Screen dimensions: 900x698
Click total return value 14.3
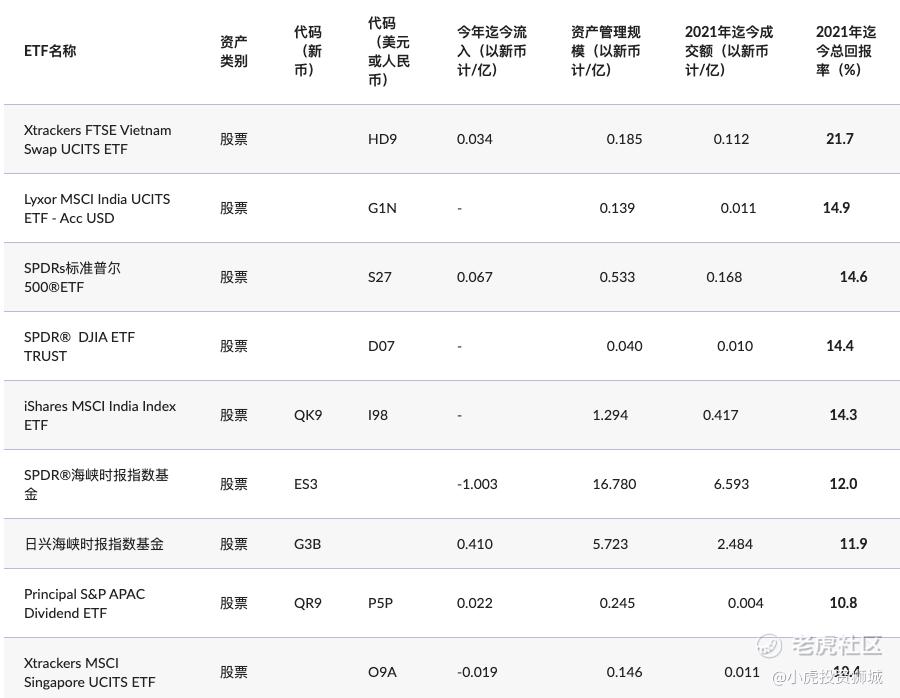point(843,414)
